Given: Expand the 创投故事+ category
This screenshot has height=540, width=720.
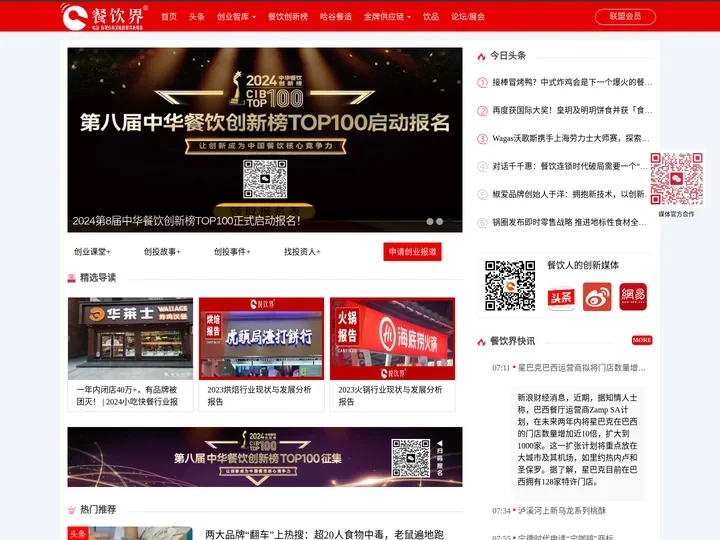Looking at the screenshot, I should coord(162,252).
